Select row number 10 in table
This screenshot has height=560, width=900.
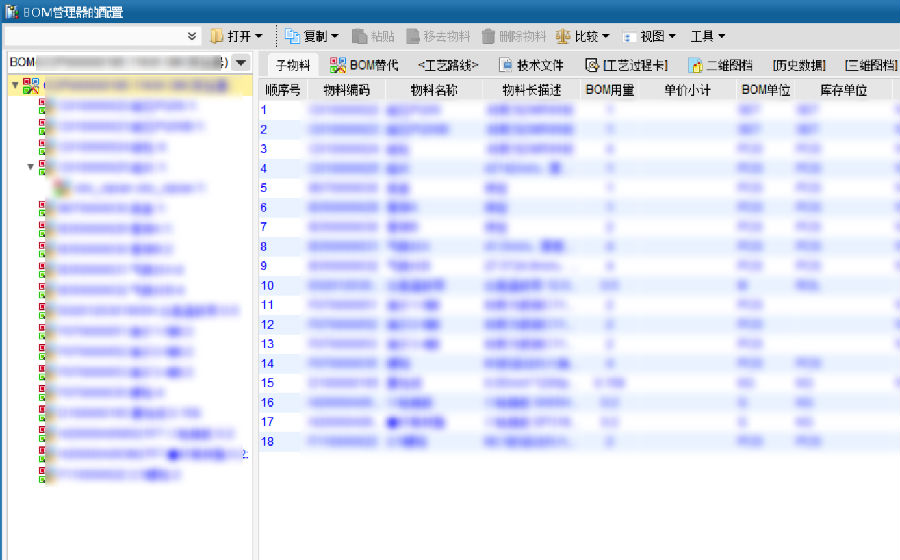point(267,285)
